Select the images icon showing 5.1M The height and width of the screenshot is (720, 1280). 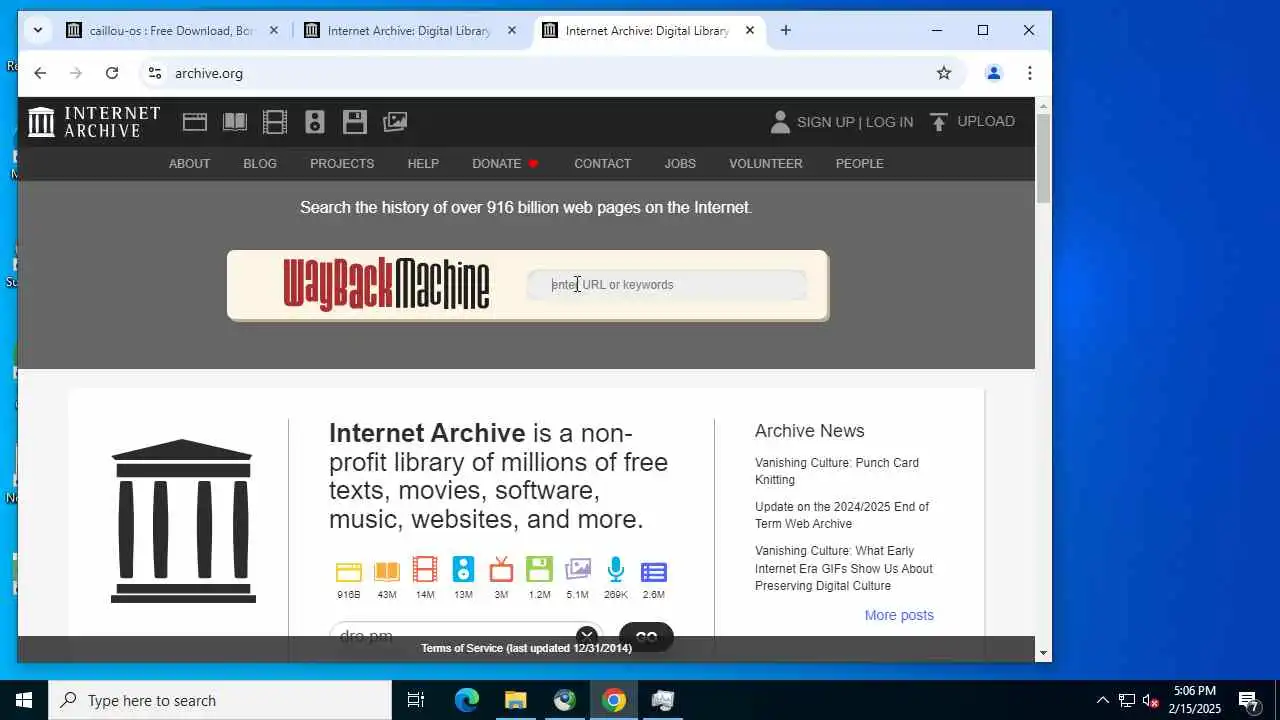(578, 570)
